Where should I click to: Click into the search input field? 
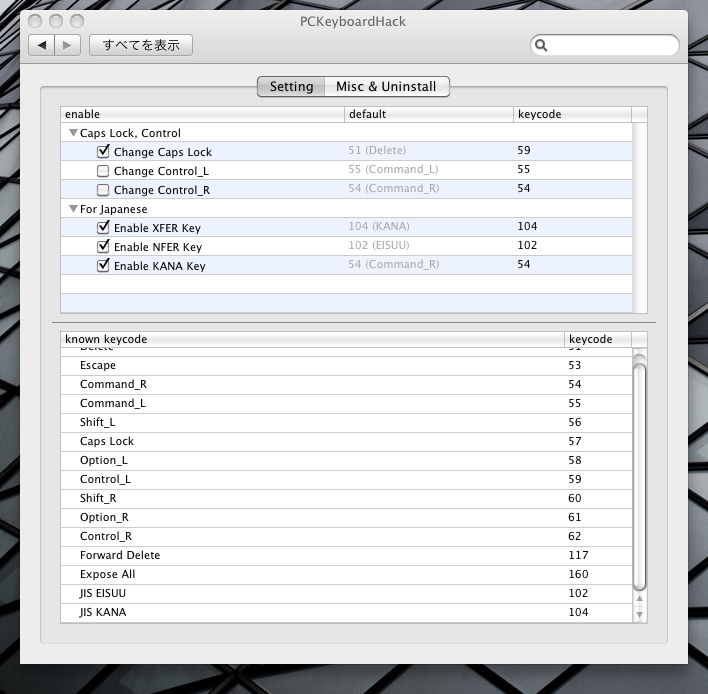click(610, 45)
